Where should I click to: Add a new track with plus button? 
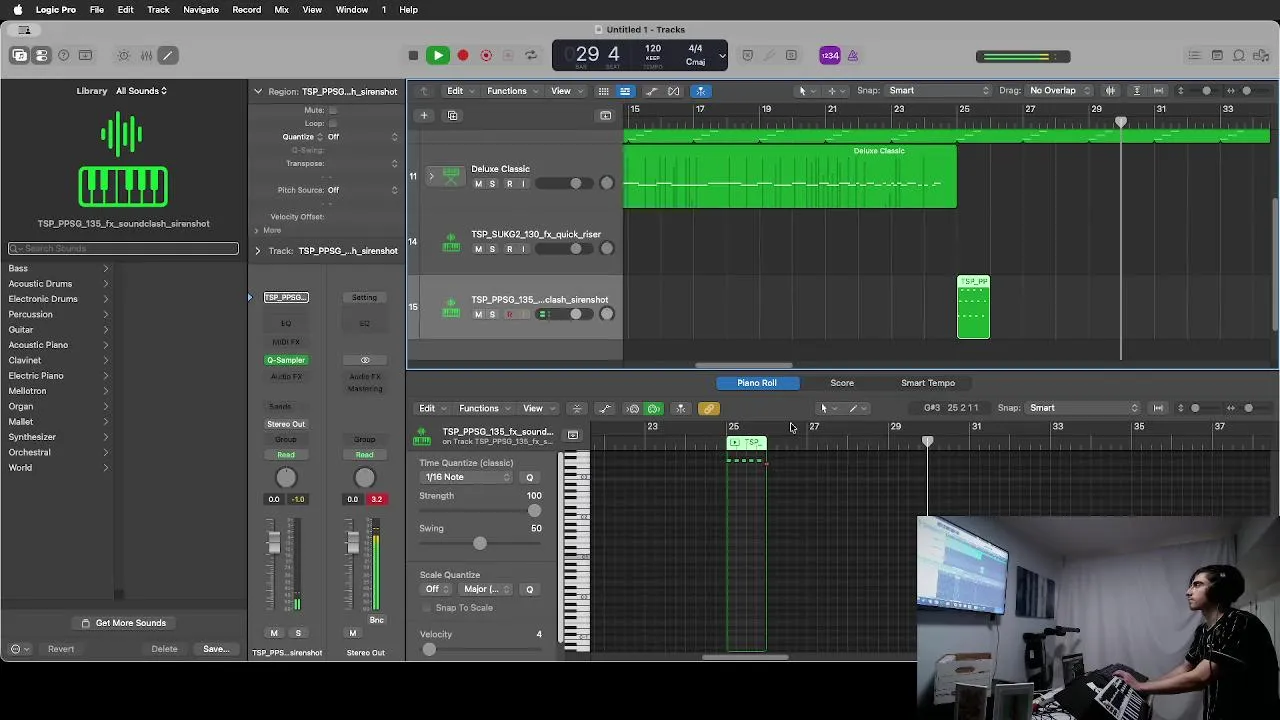tap(424, 116)
